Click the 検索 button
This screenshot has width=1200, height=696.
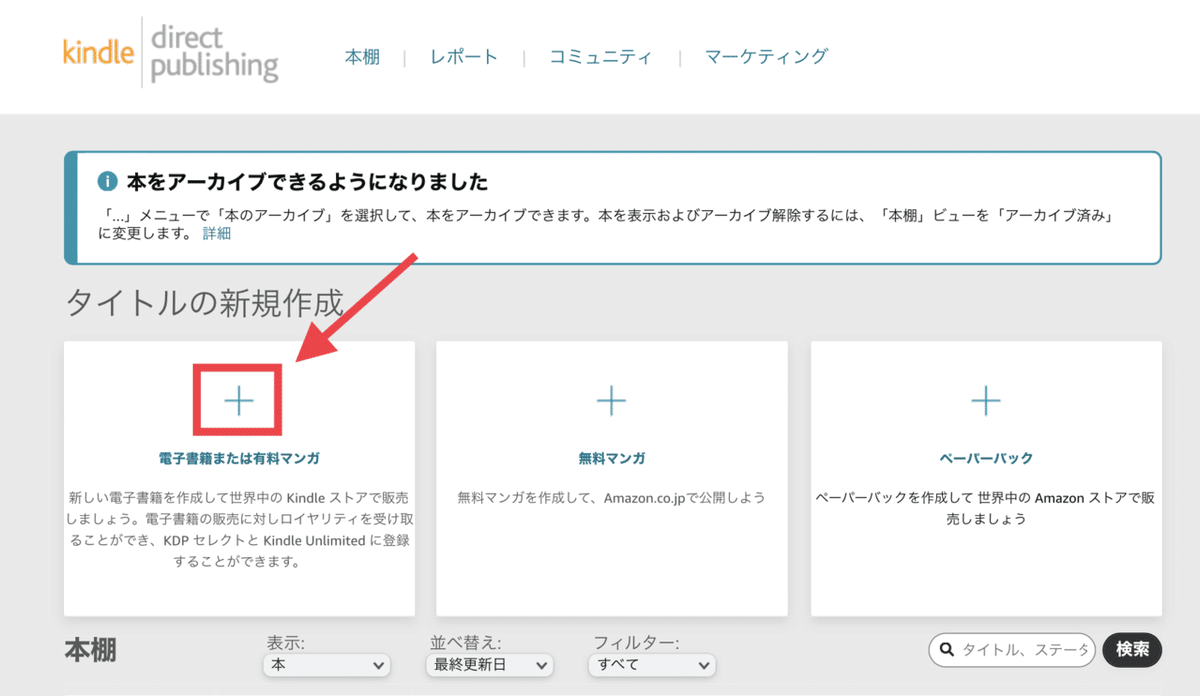[x=1132, y=650]
